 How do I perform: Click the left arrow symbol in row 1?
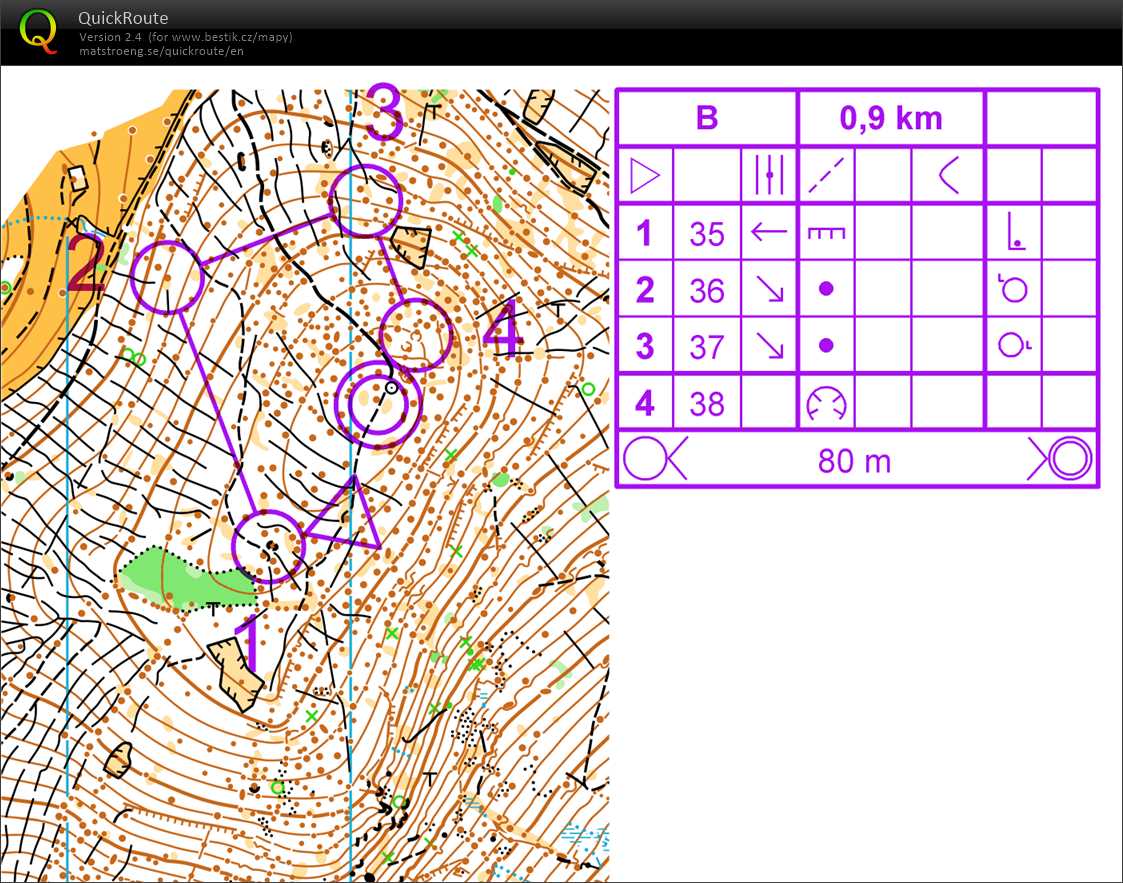click(x=769, y=233)
